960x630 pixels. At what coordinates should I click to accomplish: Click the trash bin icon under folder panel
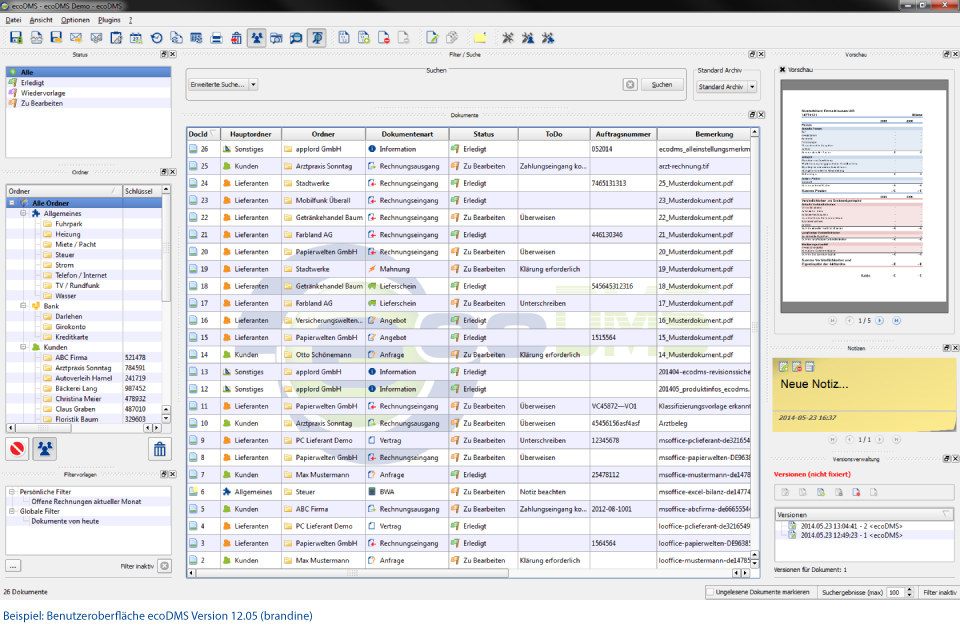tap(158, 449)
